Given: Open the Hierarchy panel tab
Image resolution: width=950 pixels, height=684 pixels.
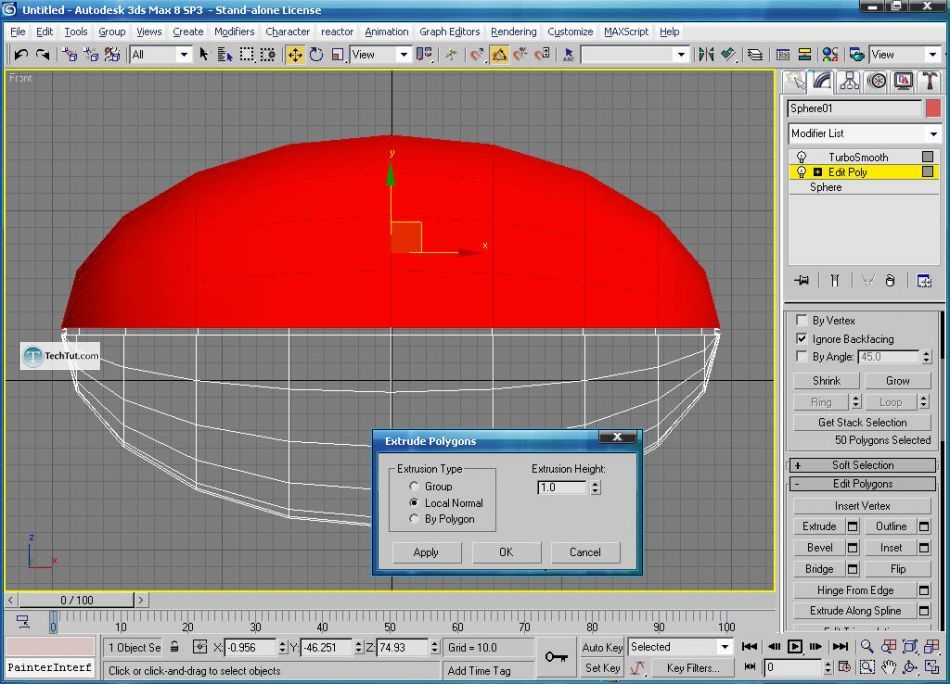Looking at the screenshot, I should click(x=849, y=82).
